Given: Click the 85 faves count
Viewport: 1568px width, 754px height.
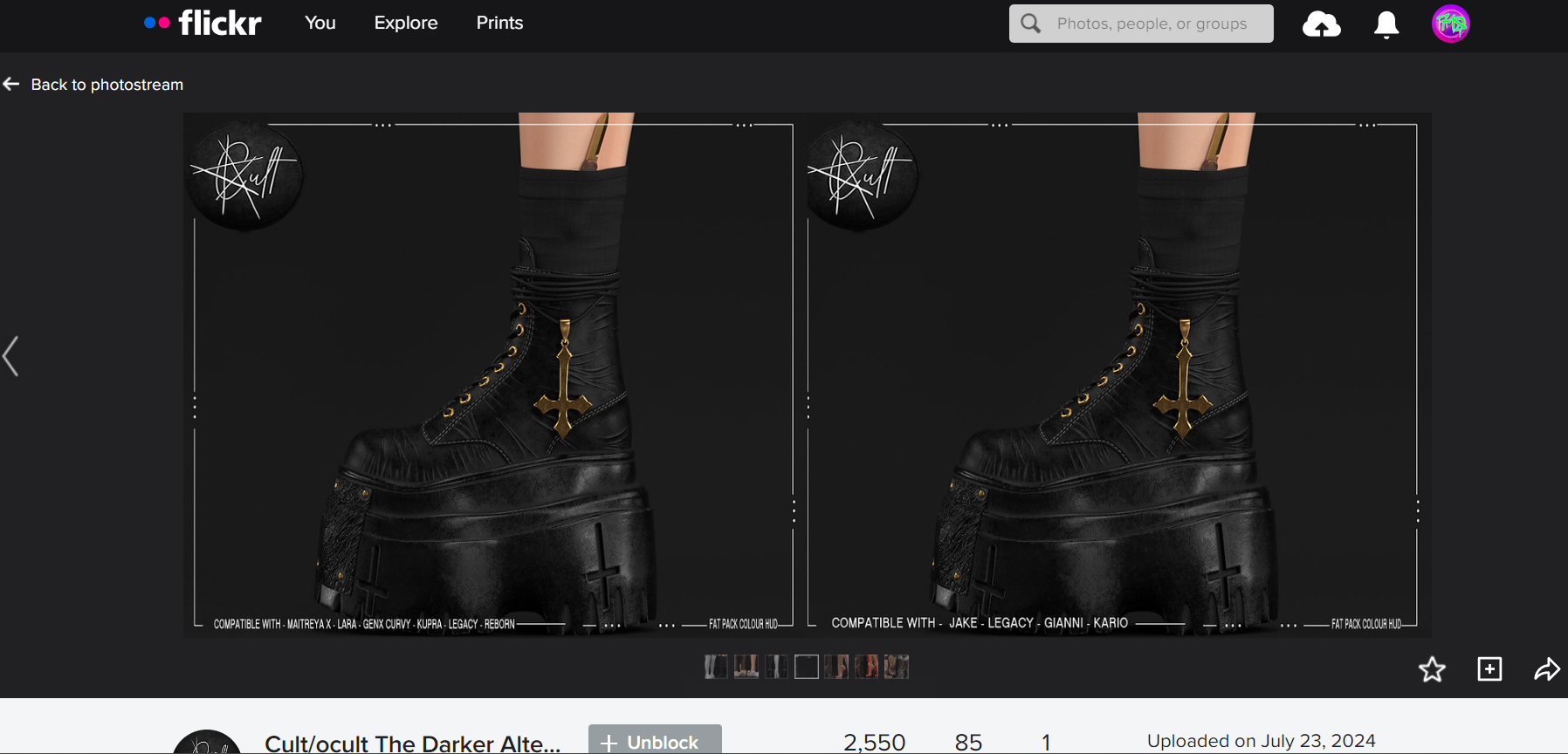Looking at the screenshot, I should tap(968, 742).
